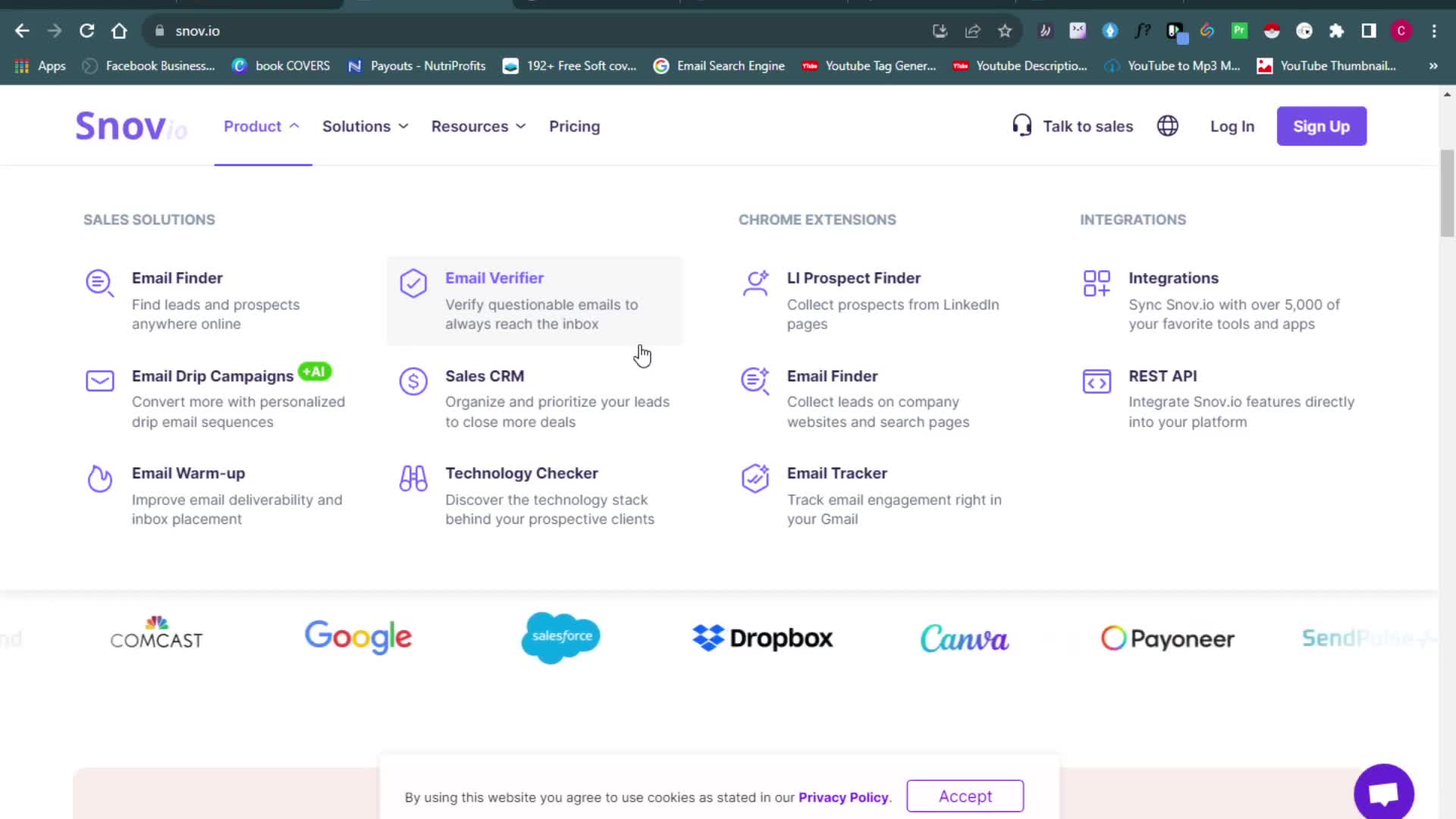Open the live chat bubble widget

[x=1383, y=793]
